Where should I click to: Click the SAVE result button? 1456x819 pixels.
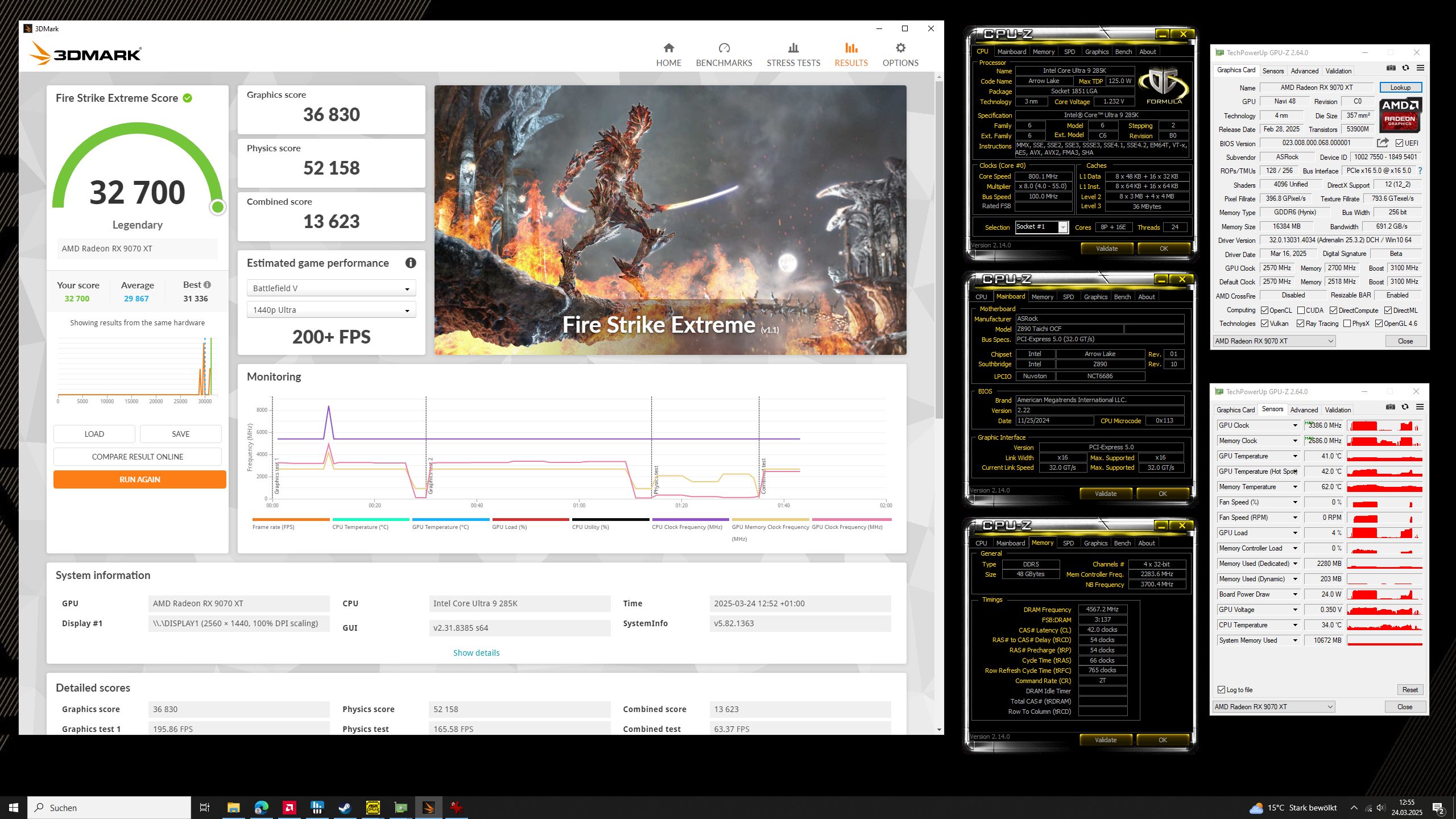tap(181, 434)
